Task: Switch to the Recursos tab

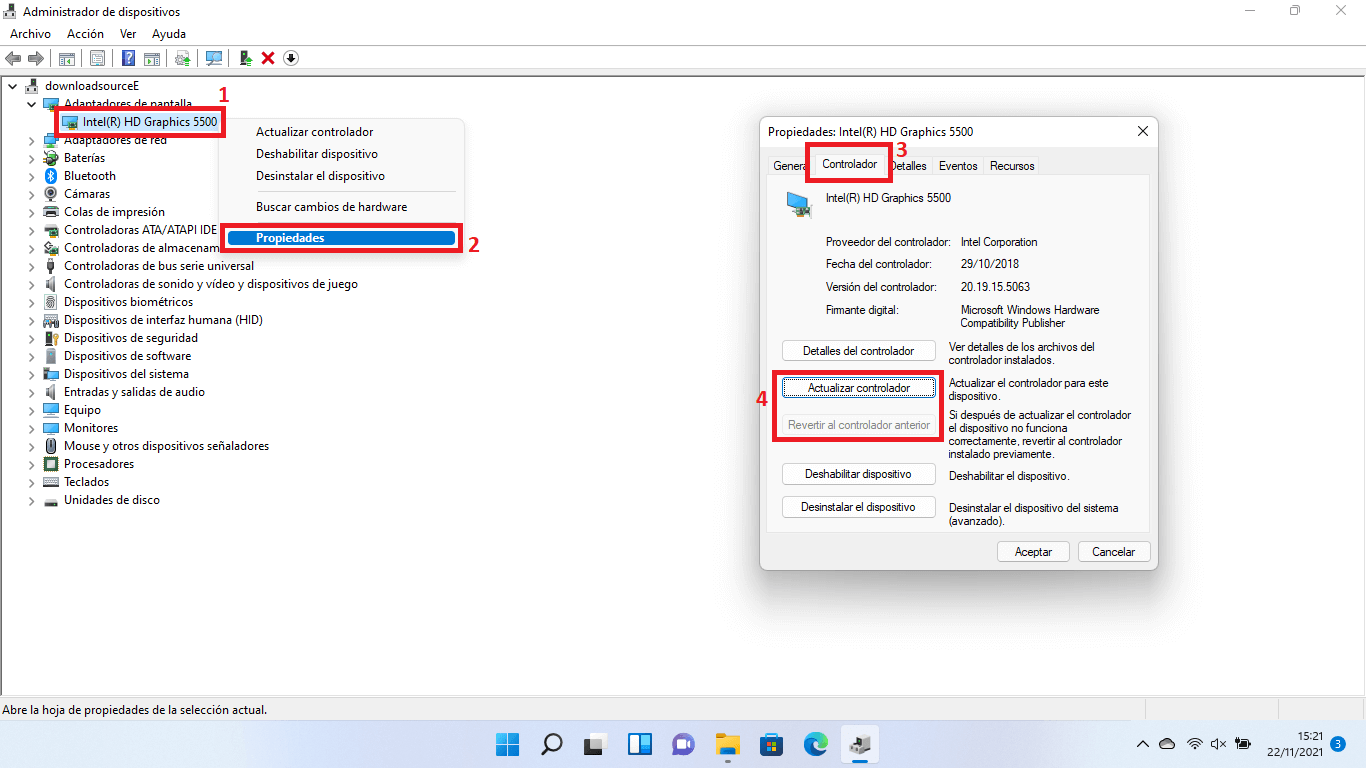Action: pyautogui.click(x=1012, y=166)
